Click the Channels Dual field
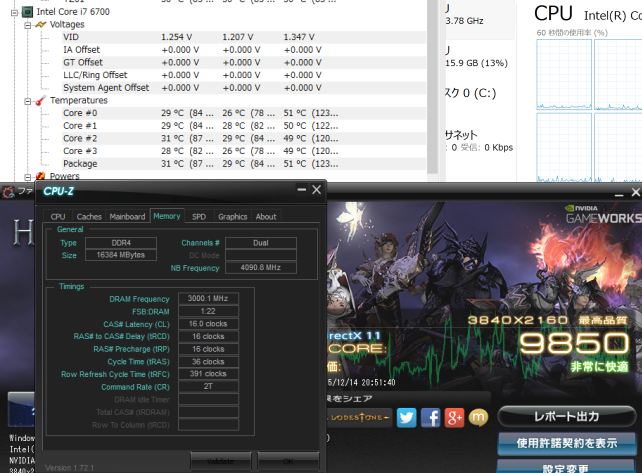Screen dimensions: 642x473 [261, 243]
